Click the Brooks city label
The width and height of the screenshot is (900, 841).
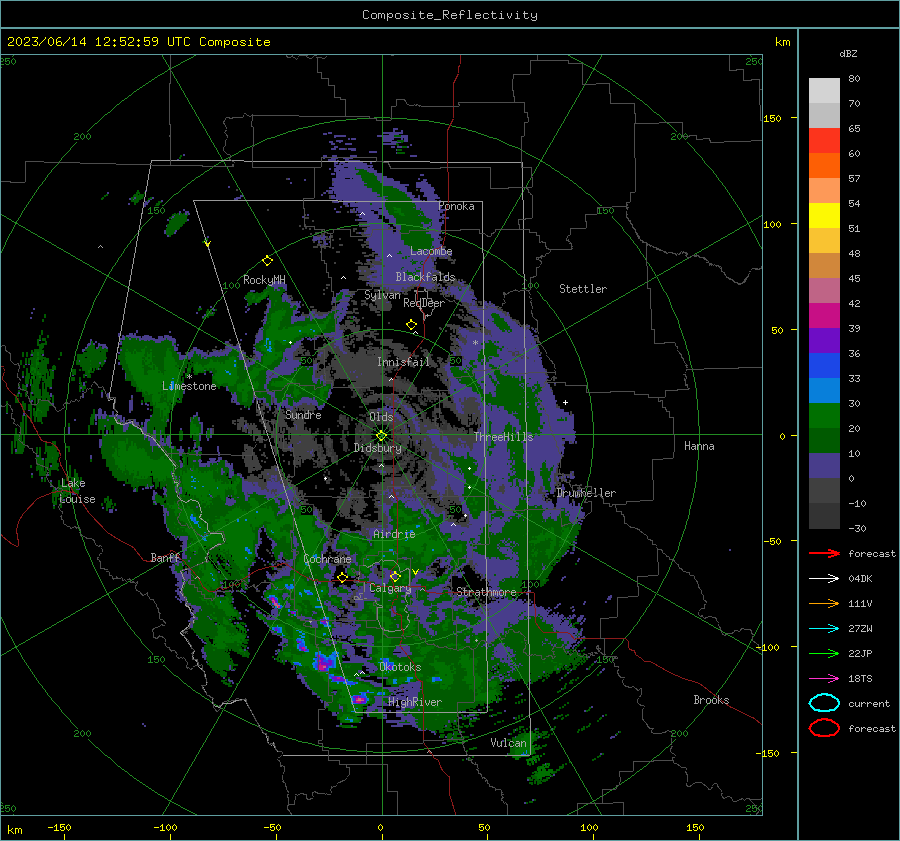coord(711,700)
